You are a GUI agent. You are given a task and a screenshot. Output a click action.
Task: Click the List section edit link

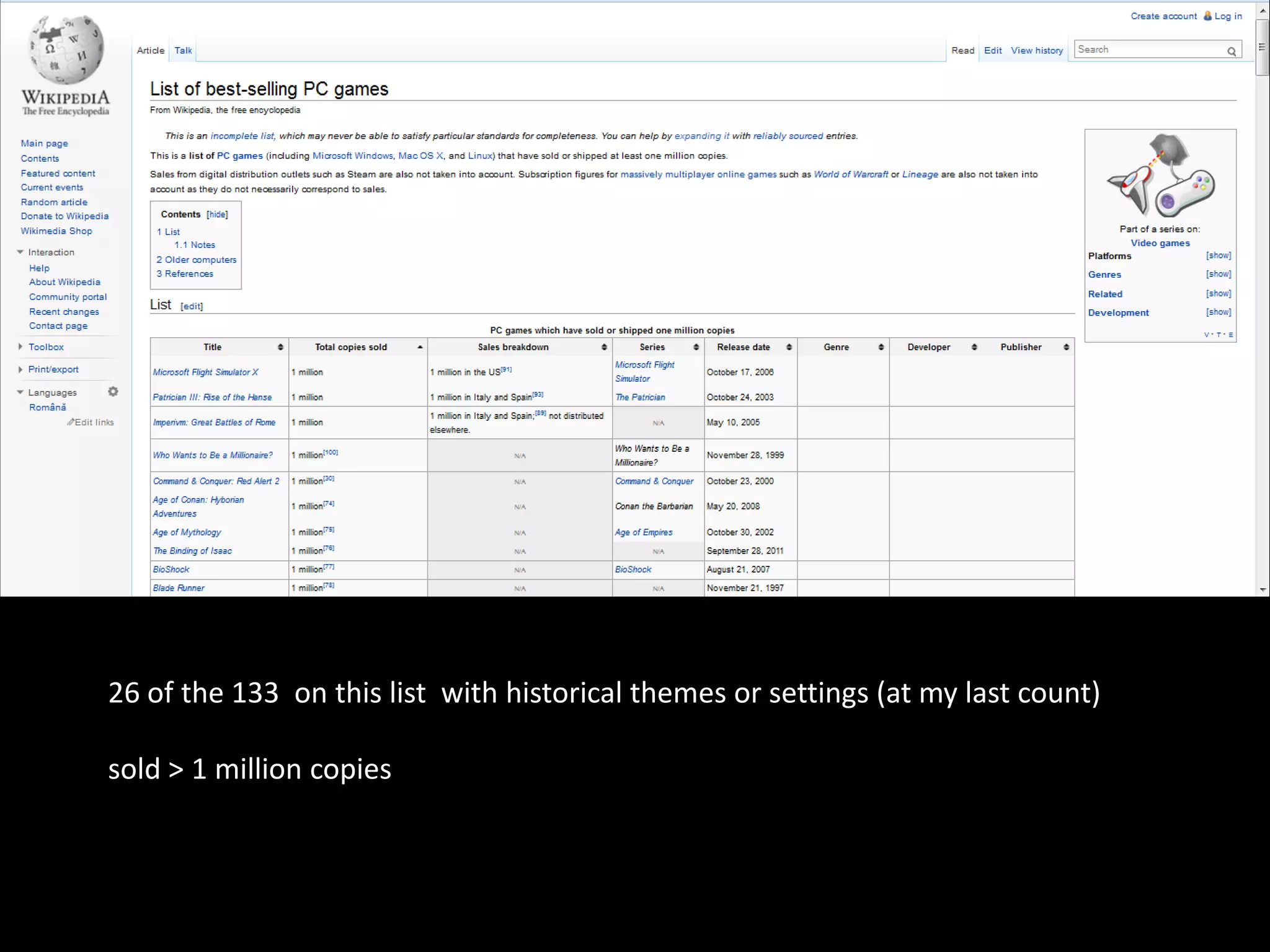point(192,306)
